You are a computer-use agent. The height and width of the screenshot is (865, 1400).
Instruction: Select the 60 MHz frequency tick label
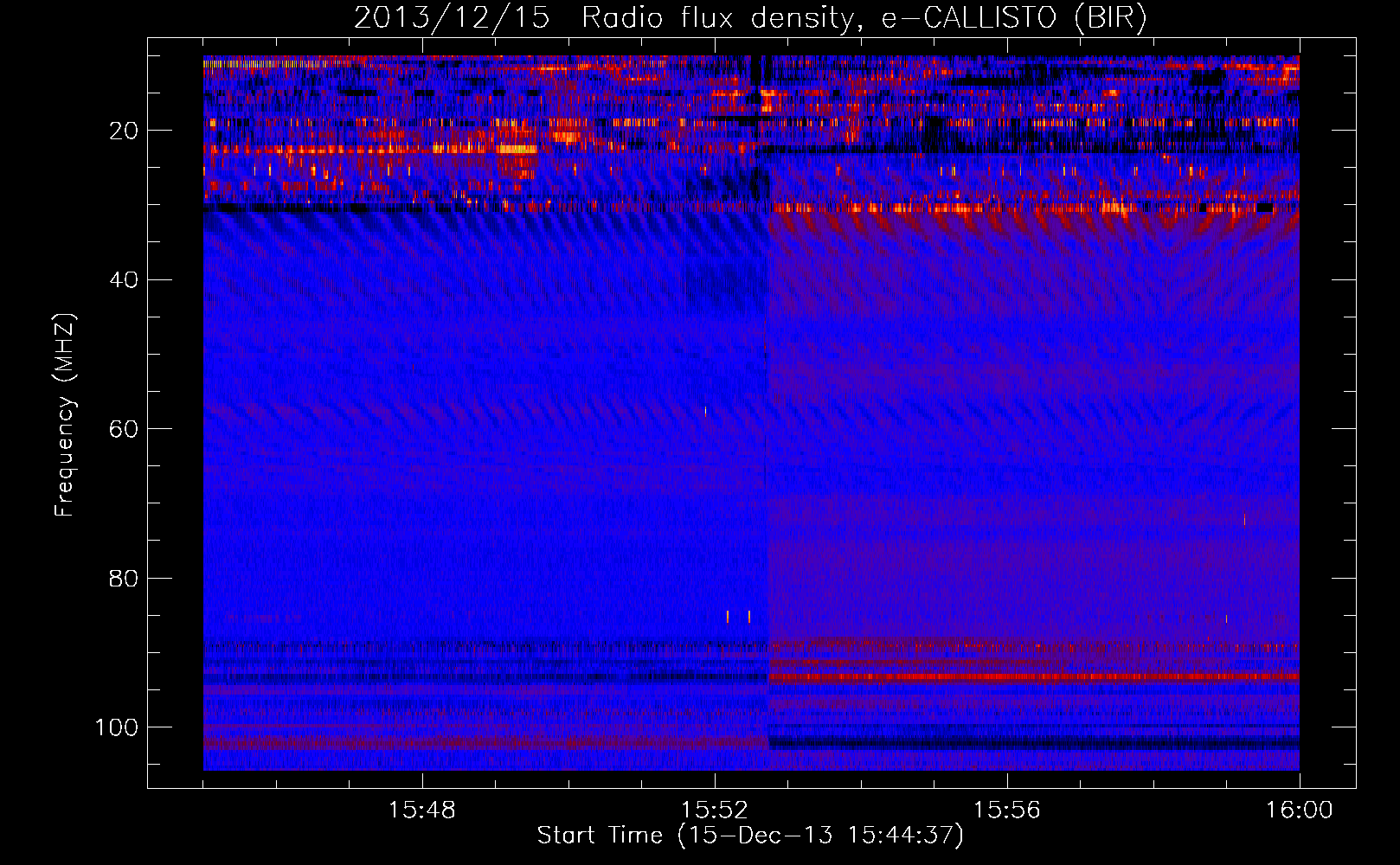coord(124,429)
